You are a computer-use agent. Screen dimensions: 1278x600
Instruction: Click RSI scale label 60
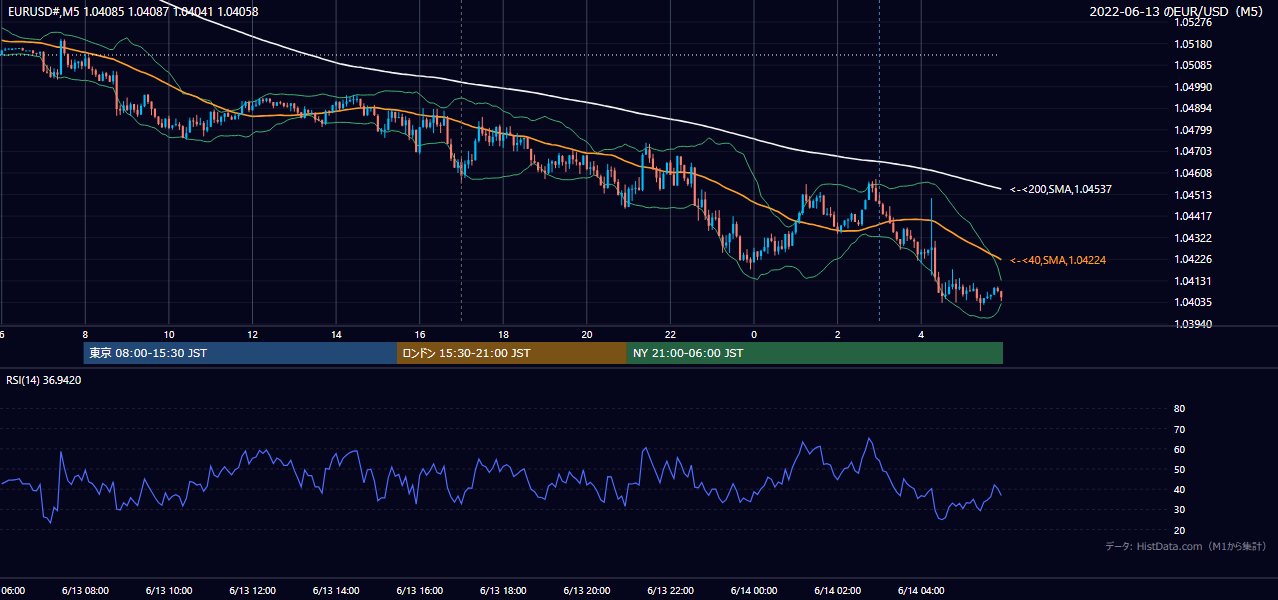click(1179, 449)
